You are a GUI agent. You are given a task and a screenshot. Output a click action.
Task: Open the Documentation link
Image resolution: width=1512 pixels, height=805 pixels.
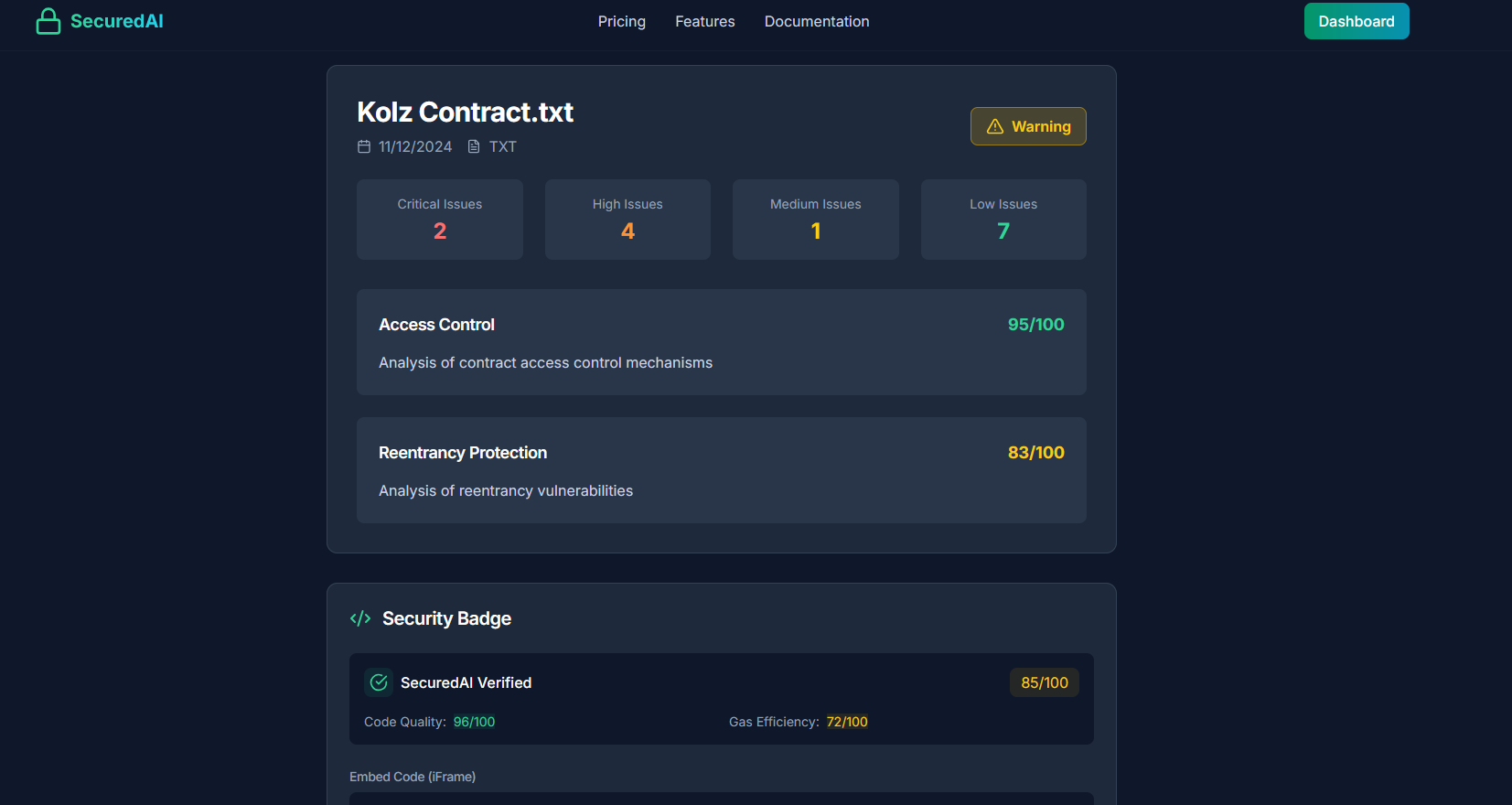pos(817,21)
